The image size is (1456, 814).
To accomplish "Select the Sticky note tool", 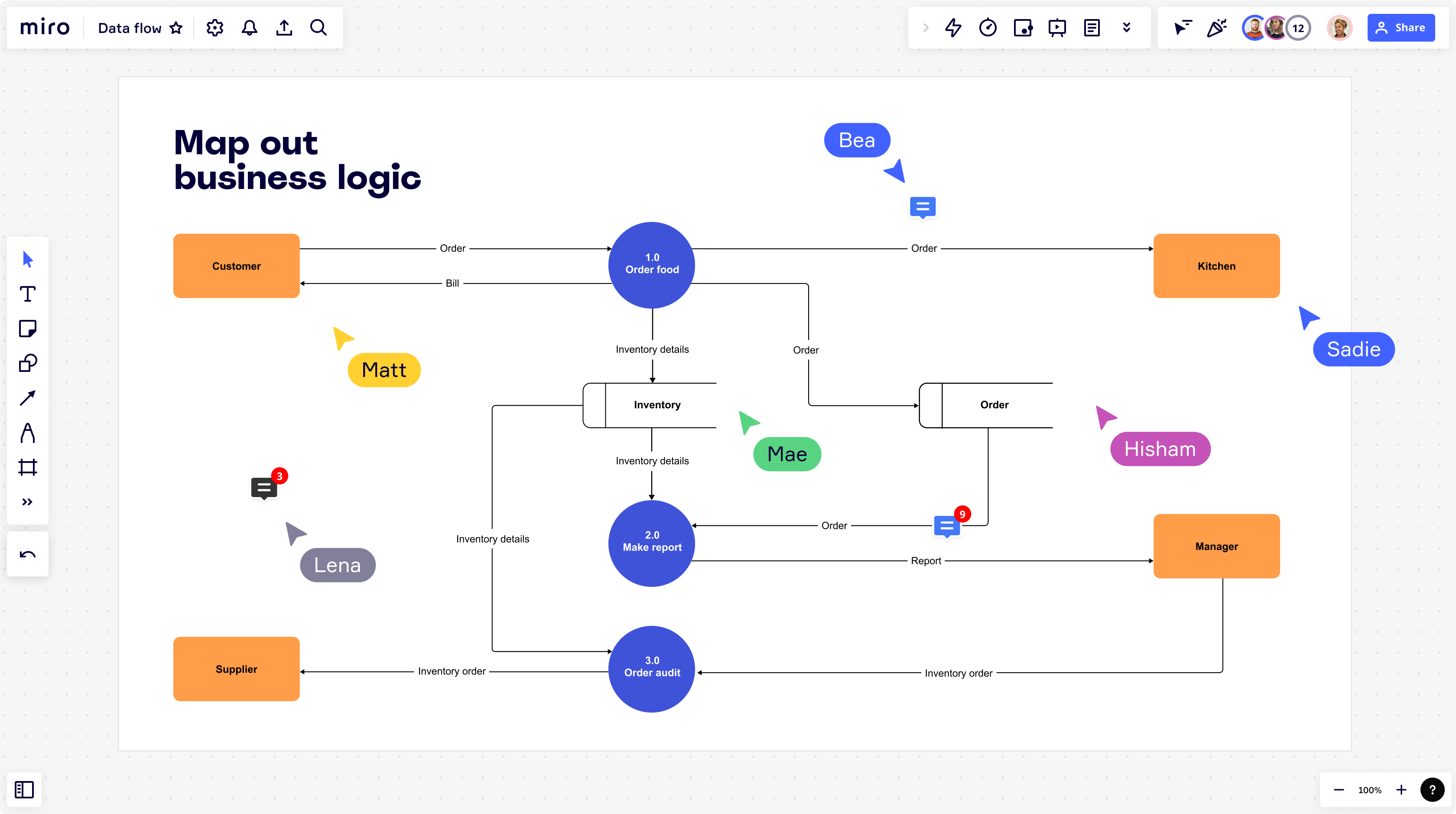I will [27, 329].
